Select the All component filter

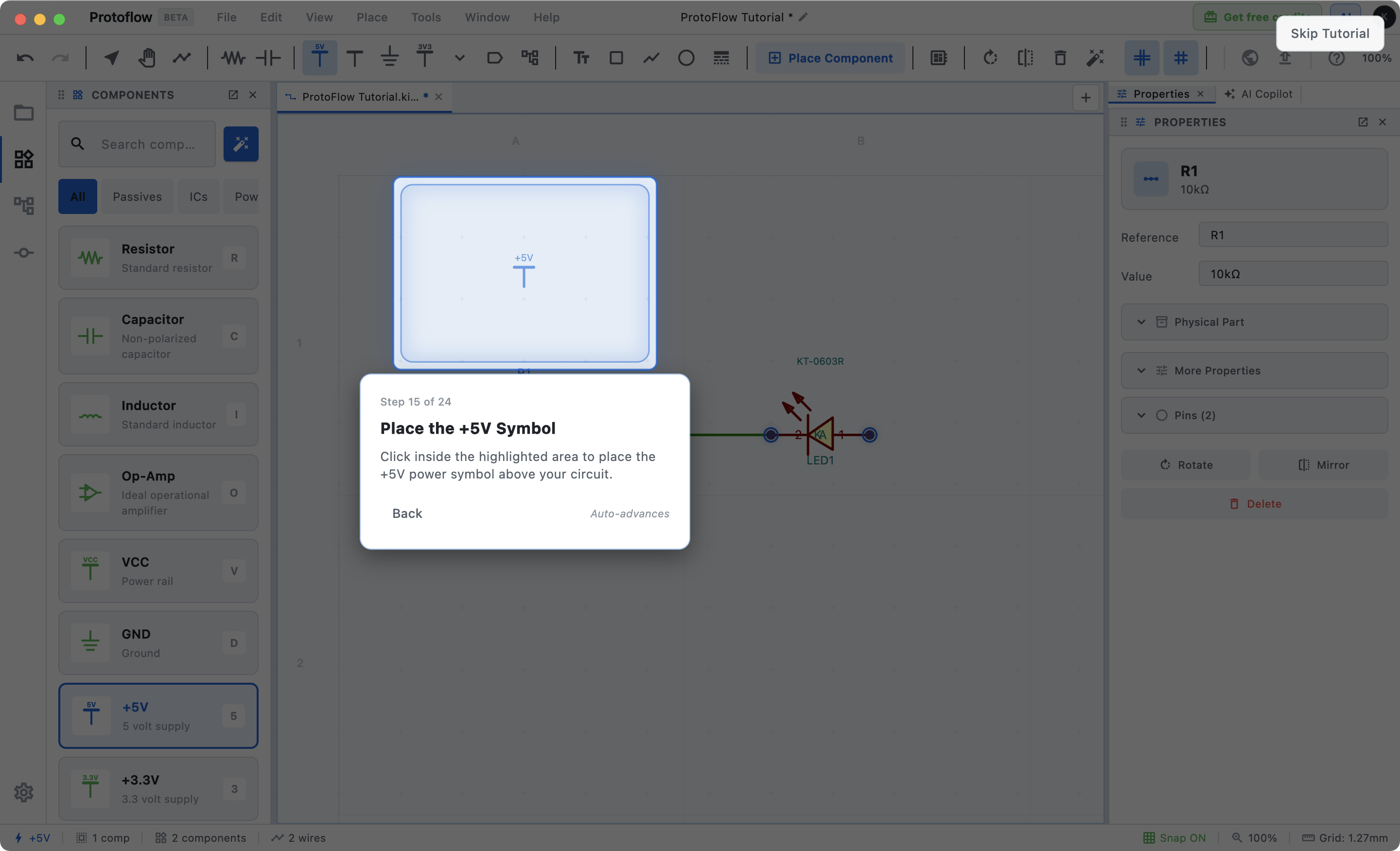78,196
